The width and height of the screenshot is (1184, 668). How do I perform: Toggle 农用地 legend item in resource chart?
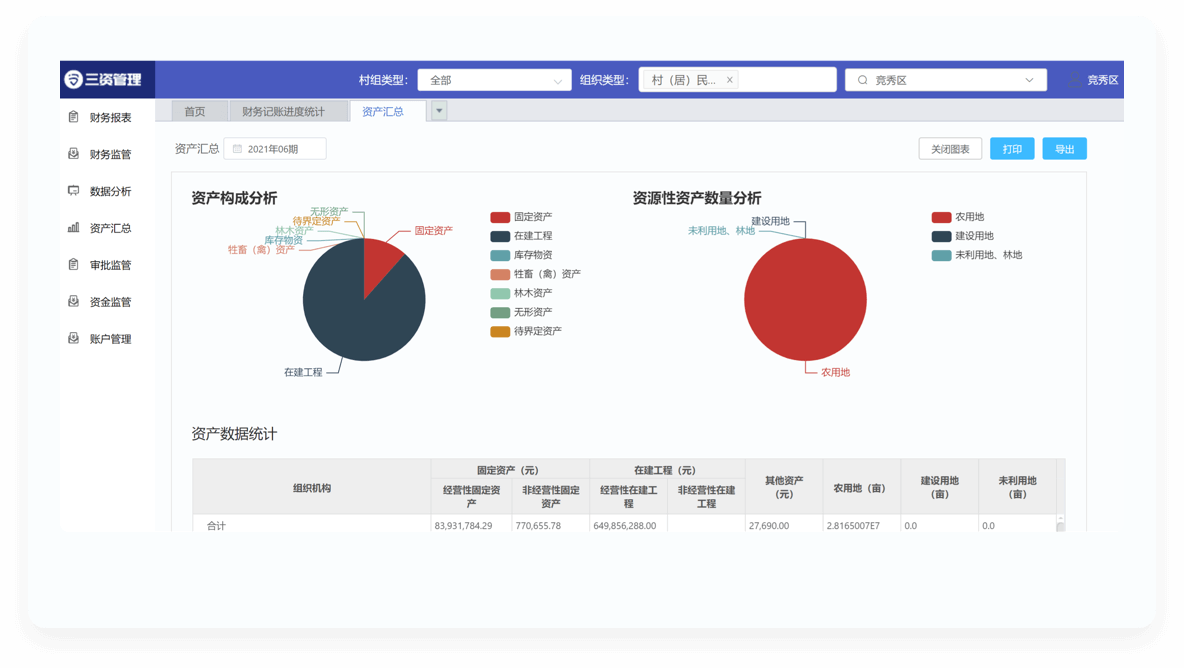(x=941, y=217)
